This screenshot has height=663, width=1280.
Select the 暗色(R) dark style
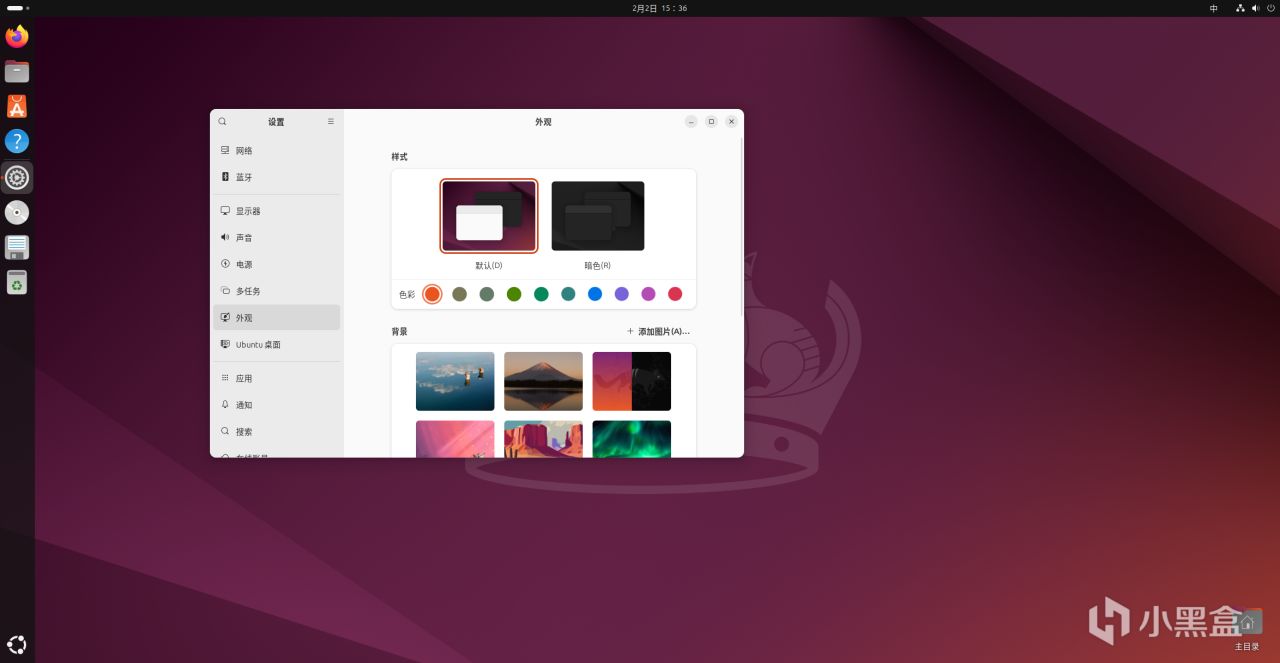click(x=598, y=216)
